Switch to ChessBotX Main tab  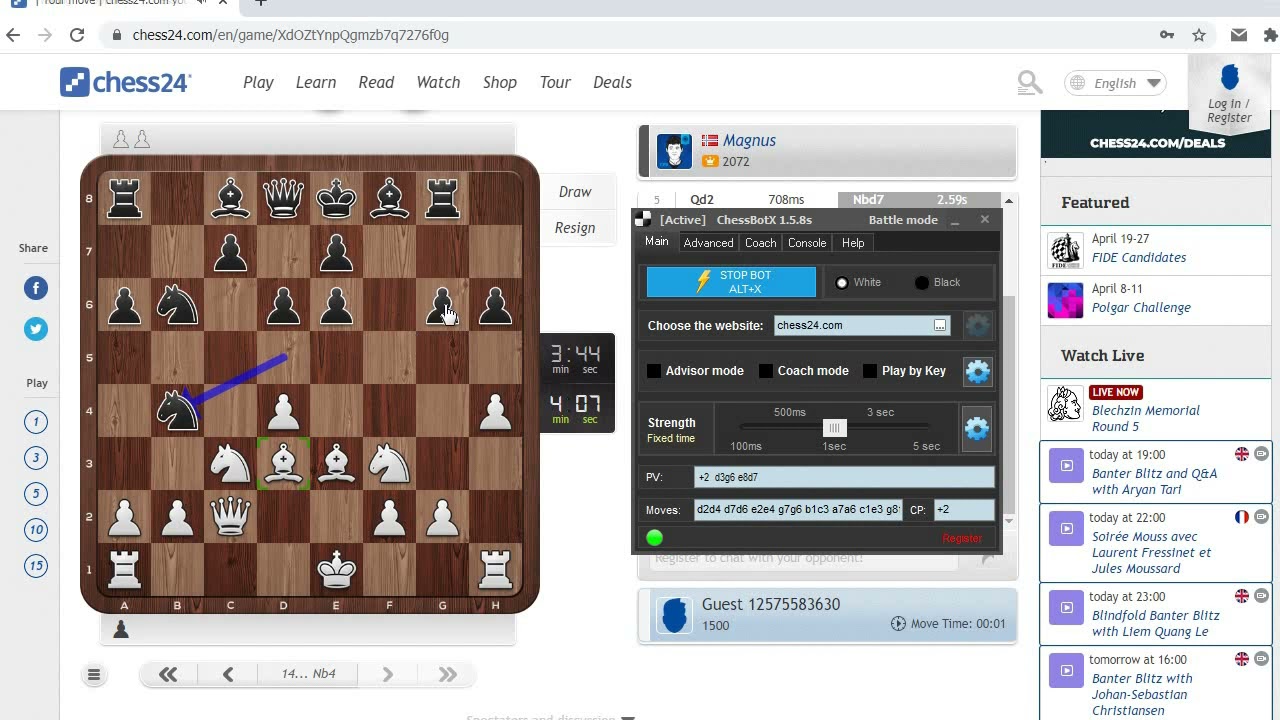pyautogui.click(x=657, y=242)
